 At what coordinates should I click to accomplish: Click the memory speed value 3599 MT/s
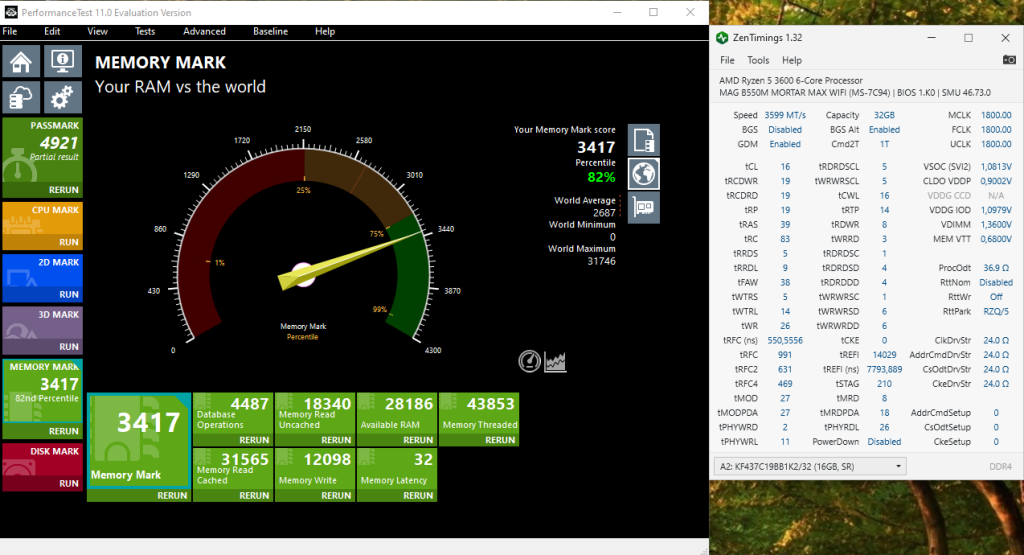coord(785,115)
